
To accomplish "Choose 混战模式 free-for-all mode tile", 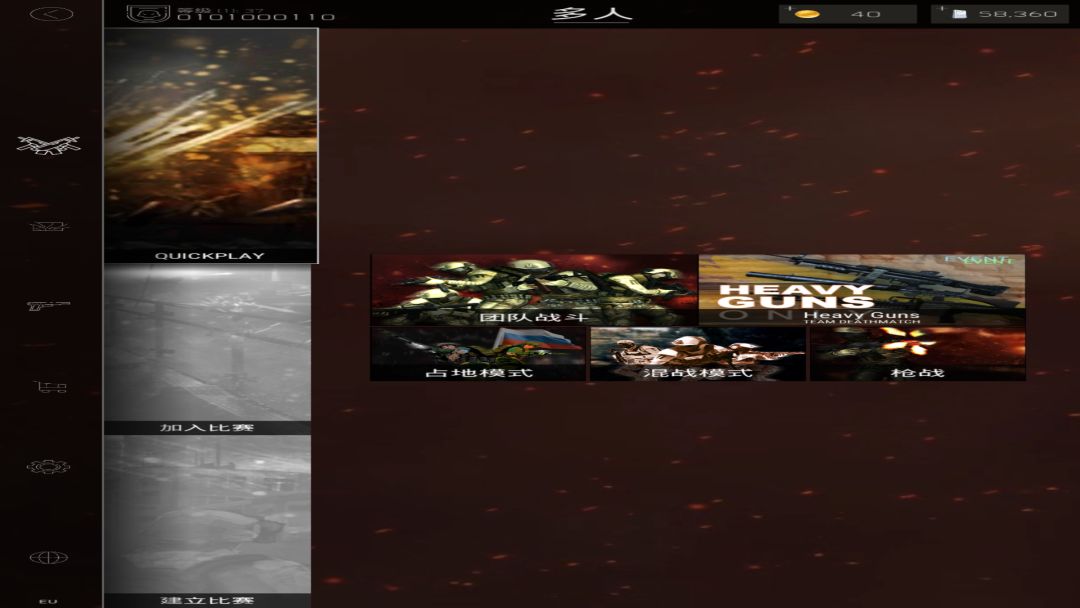I will point(698,354).
